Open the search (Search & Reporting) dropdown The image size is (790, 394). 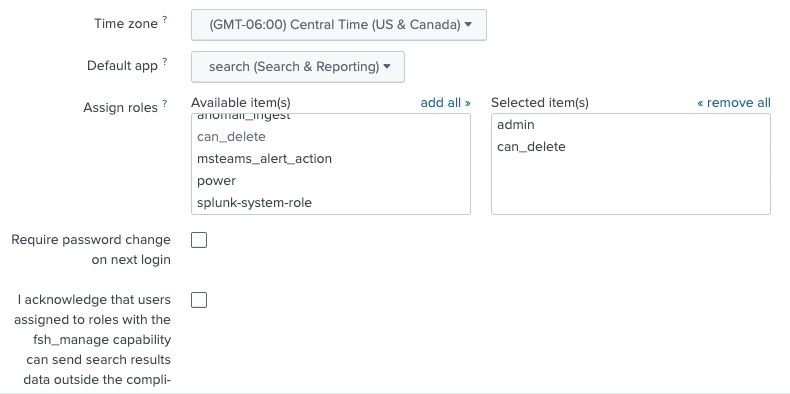point(298,67)
